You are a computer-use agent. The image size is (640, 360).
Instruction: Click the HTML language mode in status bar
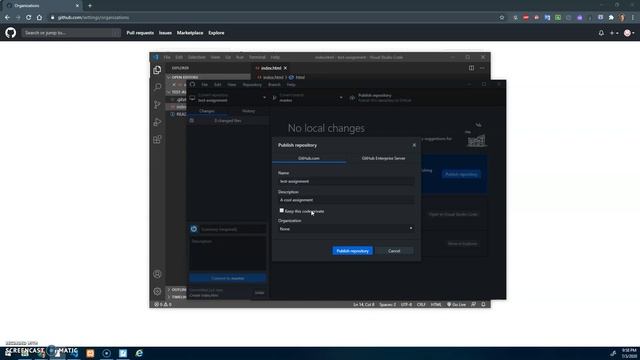pos(436,304)
